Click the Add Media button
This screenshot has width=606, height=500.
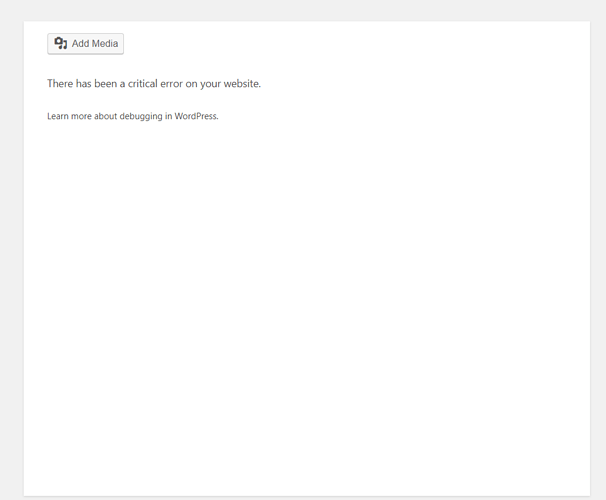click(x=85, y=44)
